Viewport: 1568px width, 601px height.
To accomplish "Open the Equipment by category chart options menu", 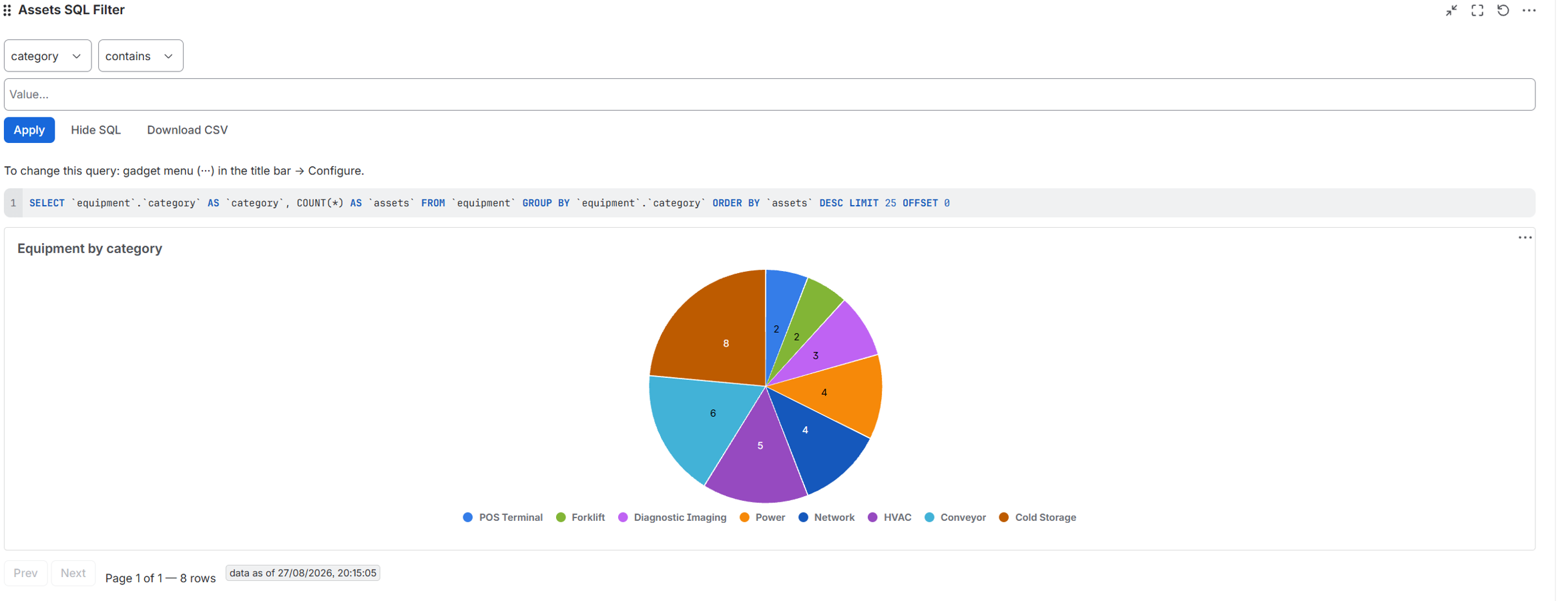I will (x=1525, y=238).
